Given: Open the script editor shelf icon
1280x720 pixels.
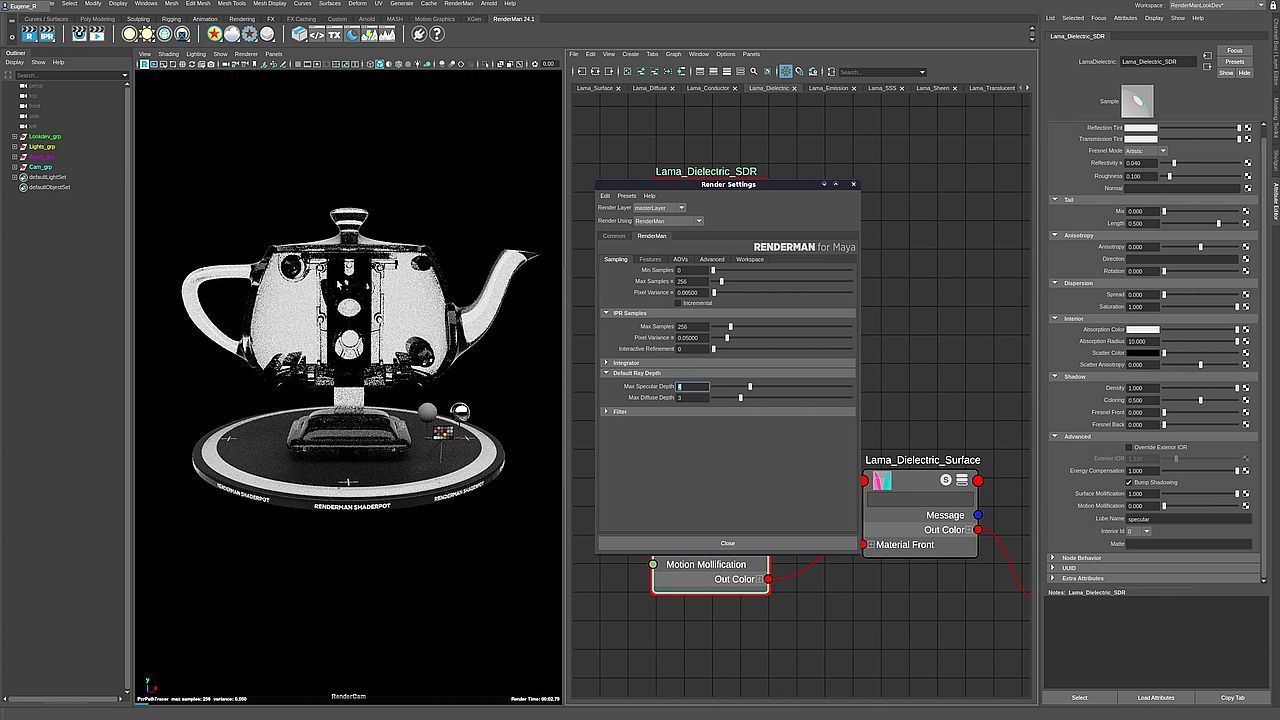Looking at the screenshot, I should click(316, 34).
